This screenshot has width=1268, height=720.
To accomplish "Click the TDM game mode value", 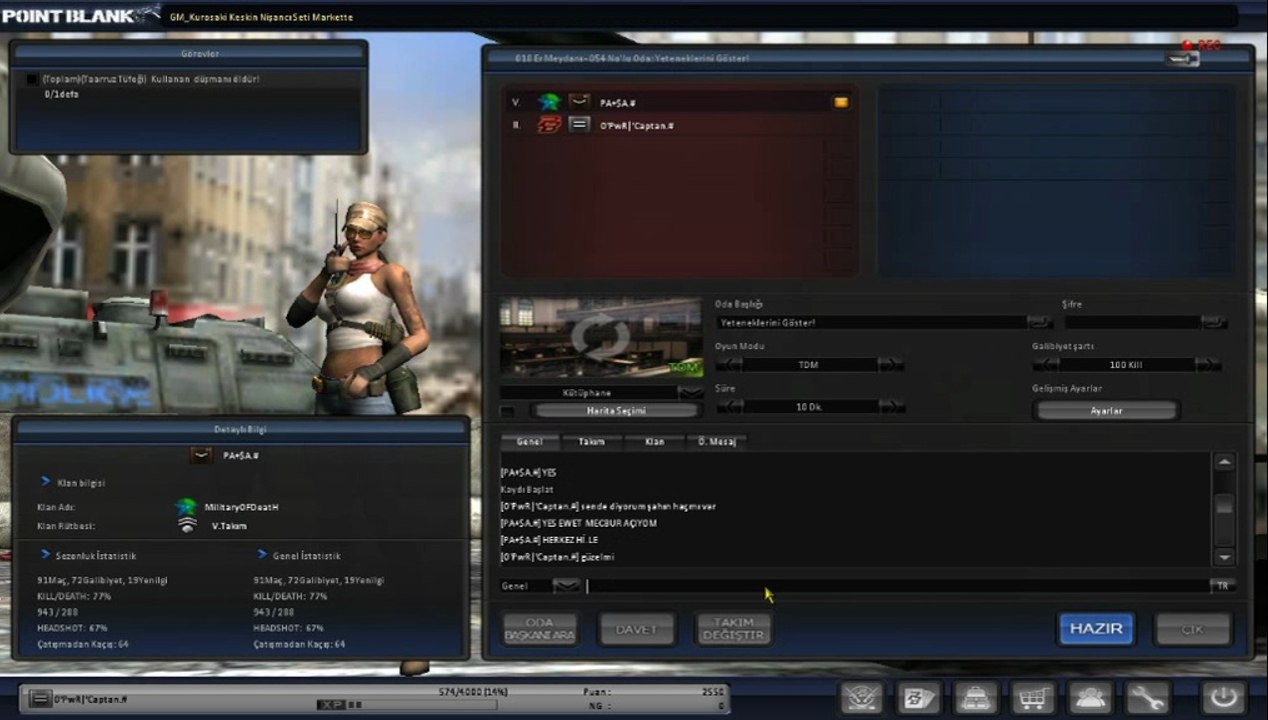I will (x=809, y=365).
